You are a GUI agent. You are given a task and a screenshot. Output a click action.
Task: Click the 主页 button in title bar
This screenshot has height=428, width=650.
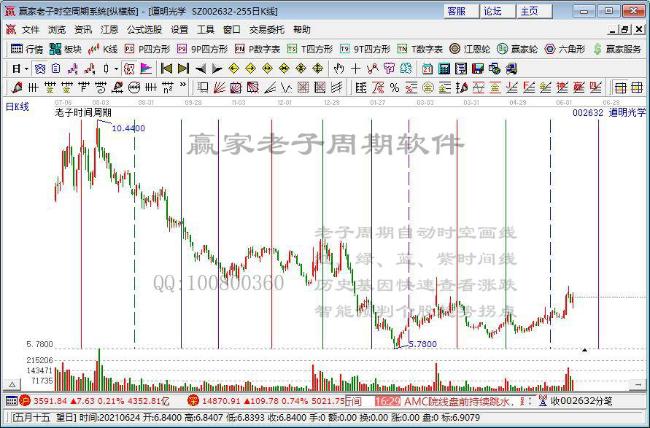coord(534,11)
